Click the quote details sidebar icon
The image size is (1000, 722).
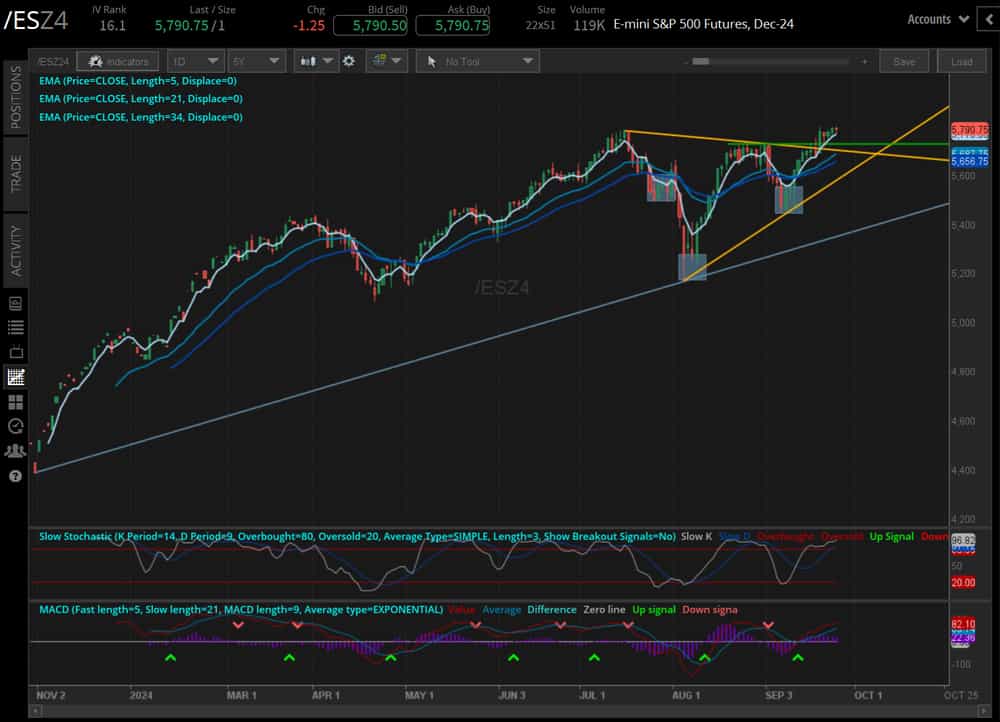pos(15,304)
